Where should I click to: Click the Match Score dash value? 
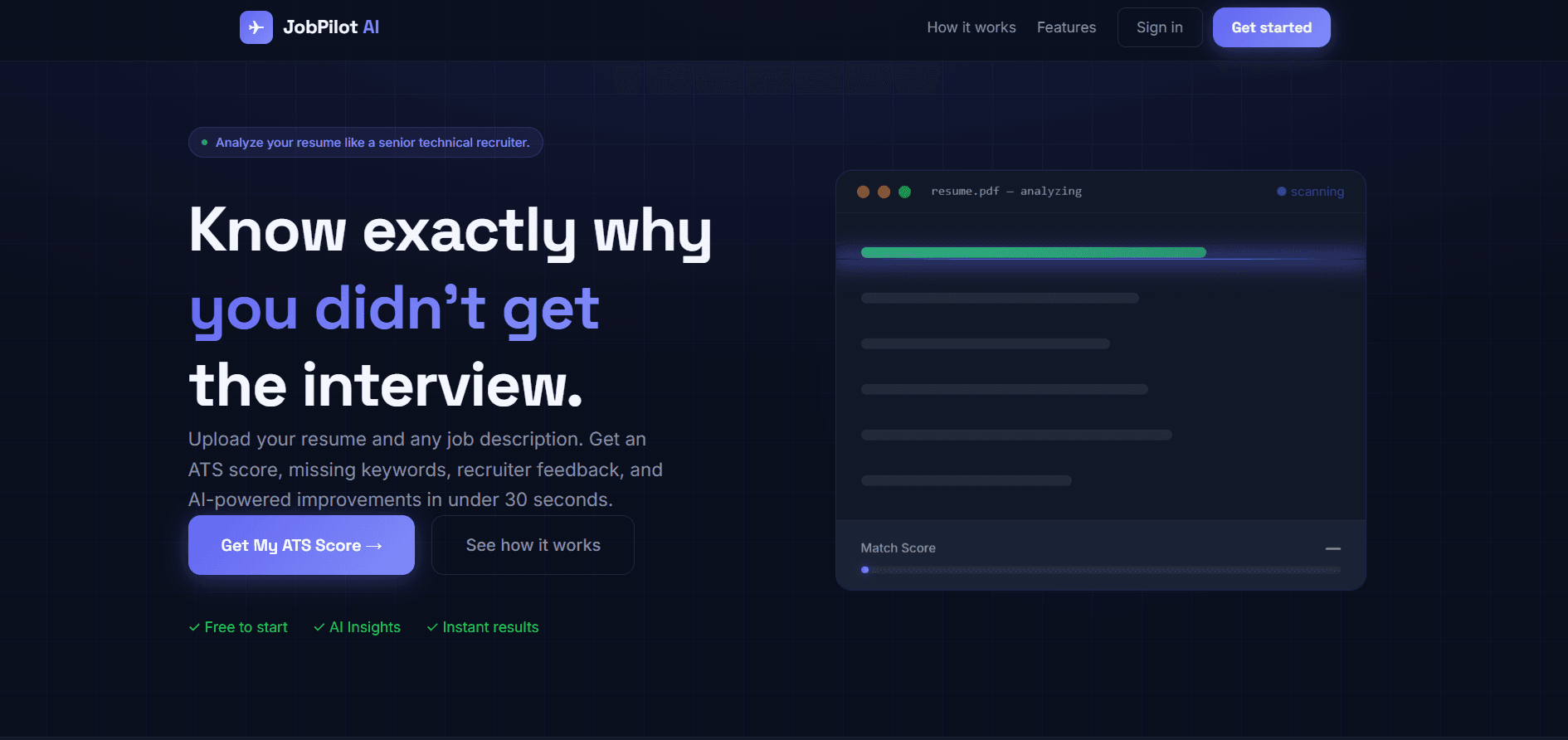click(x=1333, y=548)
